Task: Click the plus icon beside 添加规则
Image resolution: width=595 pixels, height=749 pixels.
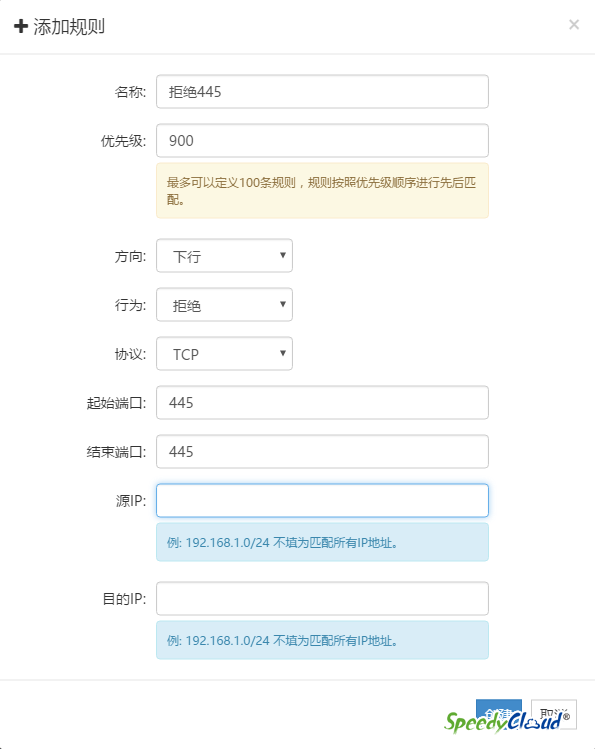Action: 21,26
